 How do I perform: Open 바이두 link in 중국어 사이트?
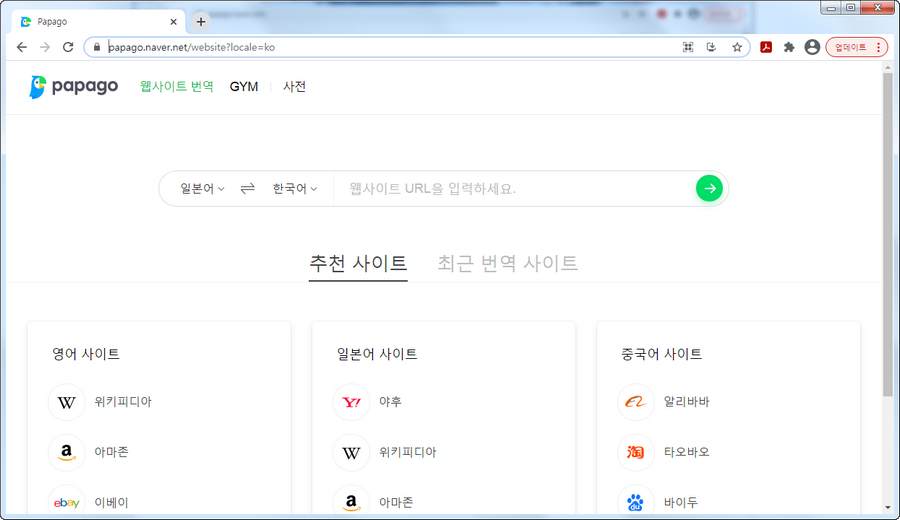tap(681, 503)
